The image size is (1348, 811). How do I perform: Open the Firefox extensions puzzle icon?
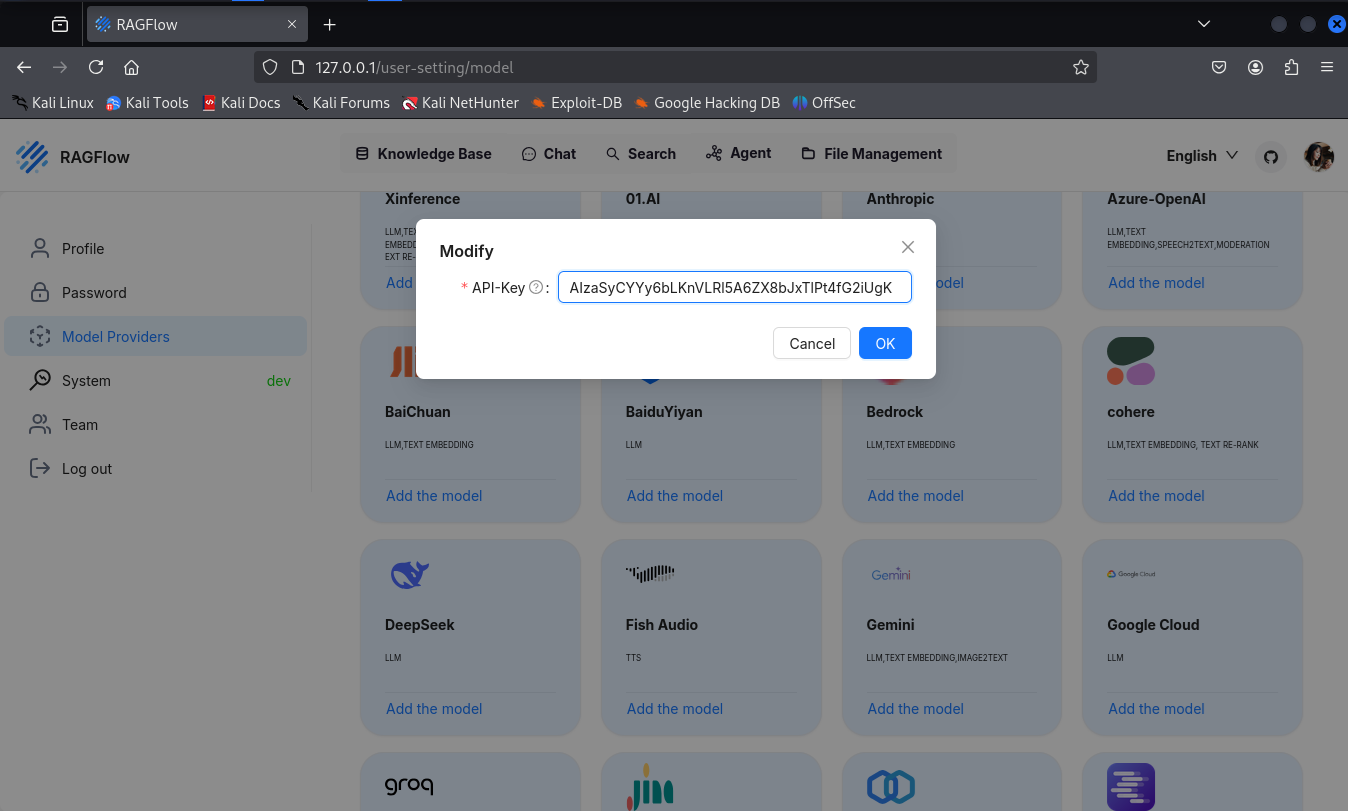[x=1291, y=67]
